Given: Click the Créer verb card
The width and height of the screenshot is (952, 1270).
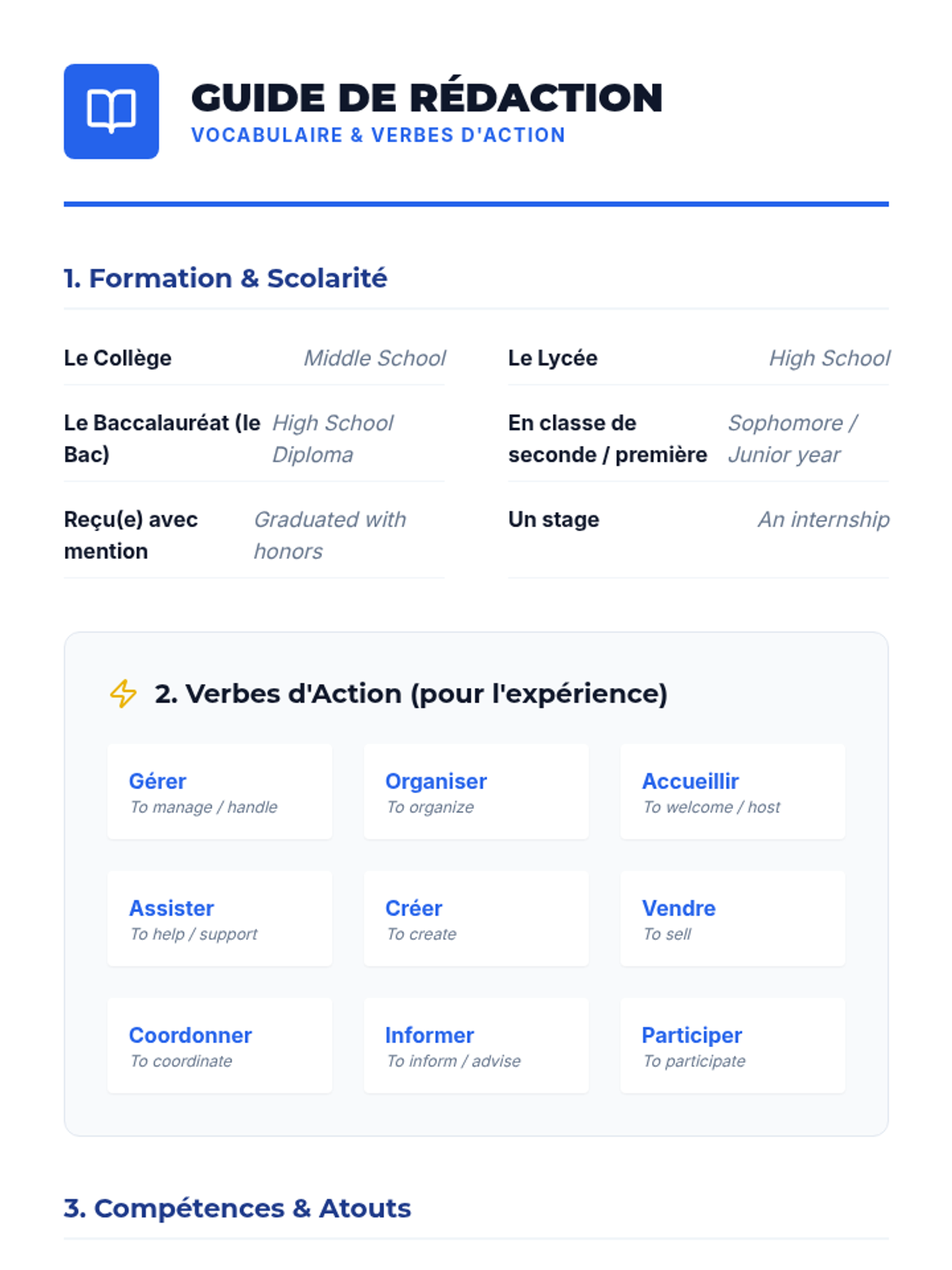Looking at the screenshot, I should tap(476, 919).
